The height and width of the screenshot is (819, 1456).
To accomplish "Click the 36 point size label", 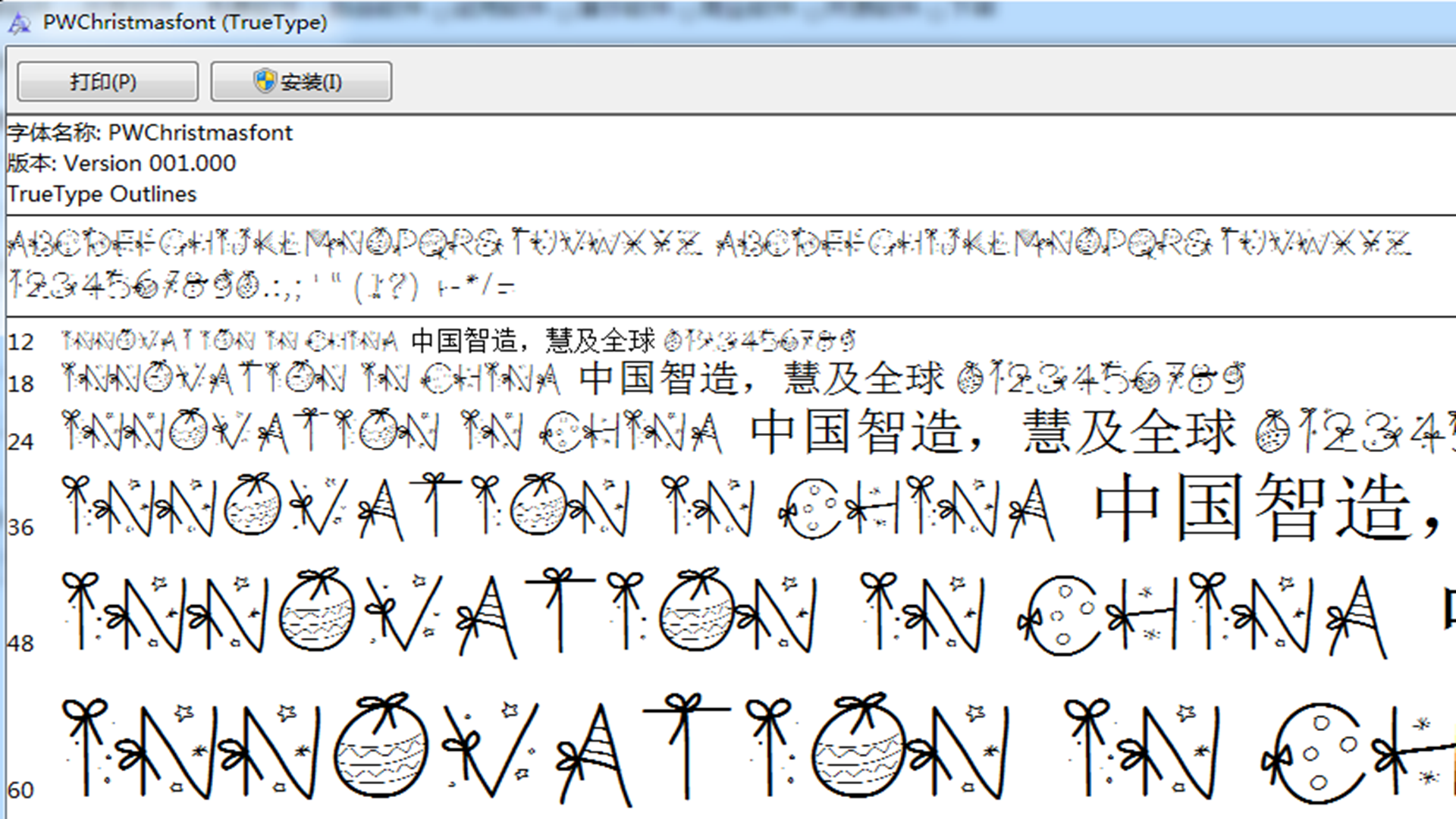I will [21, 528].
